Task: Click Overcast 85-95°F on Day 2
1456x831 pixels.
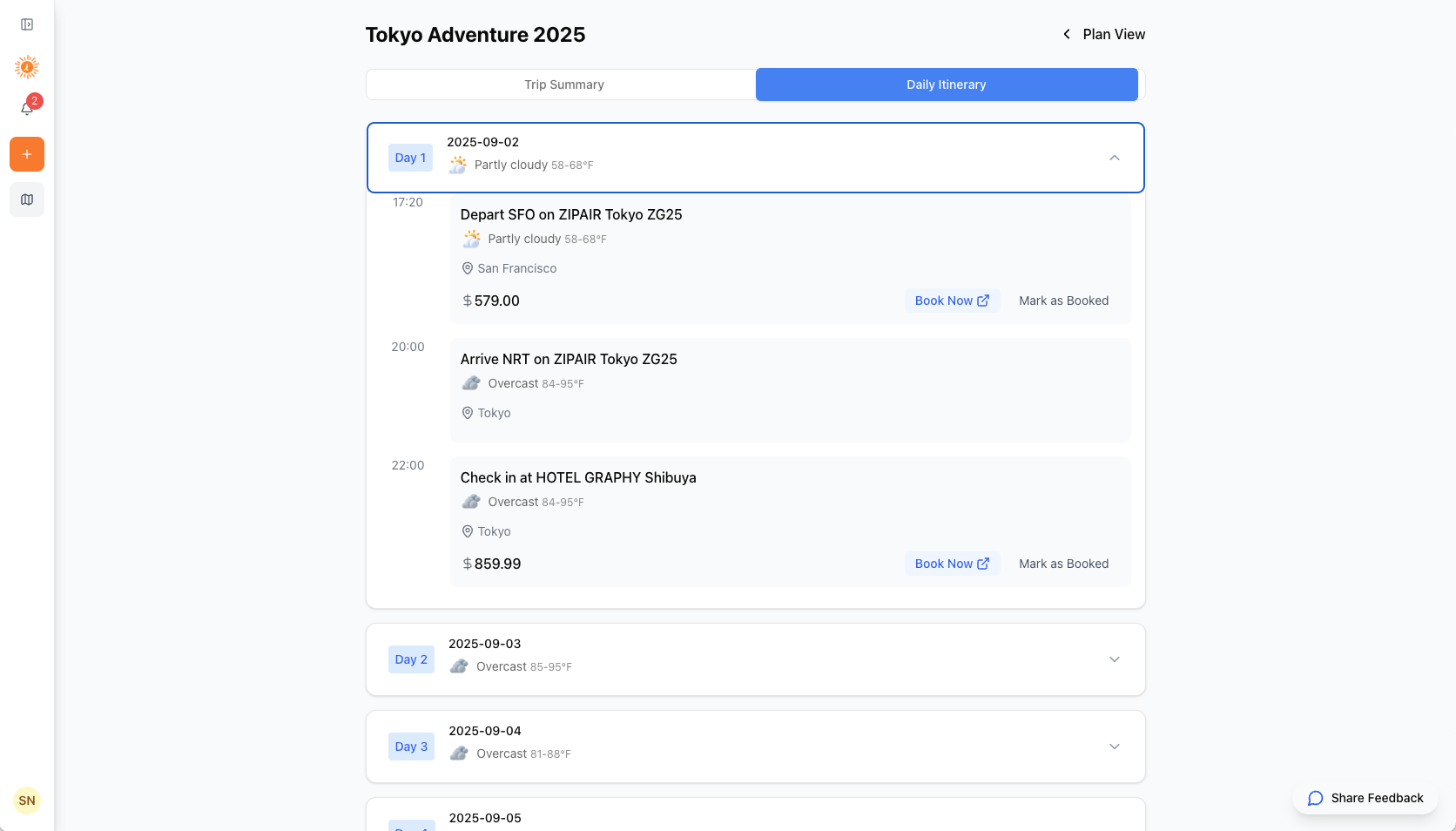Action: pos(524,666)
